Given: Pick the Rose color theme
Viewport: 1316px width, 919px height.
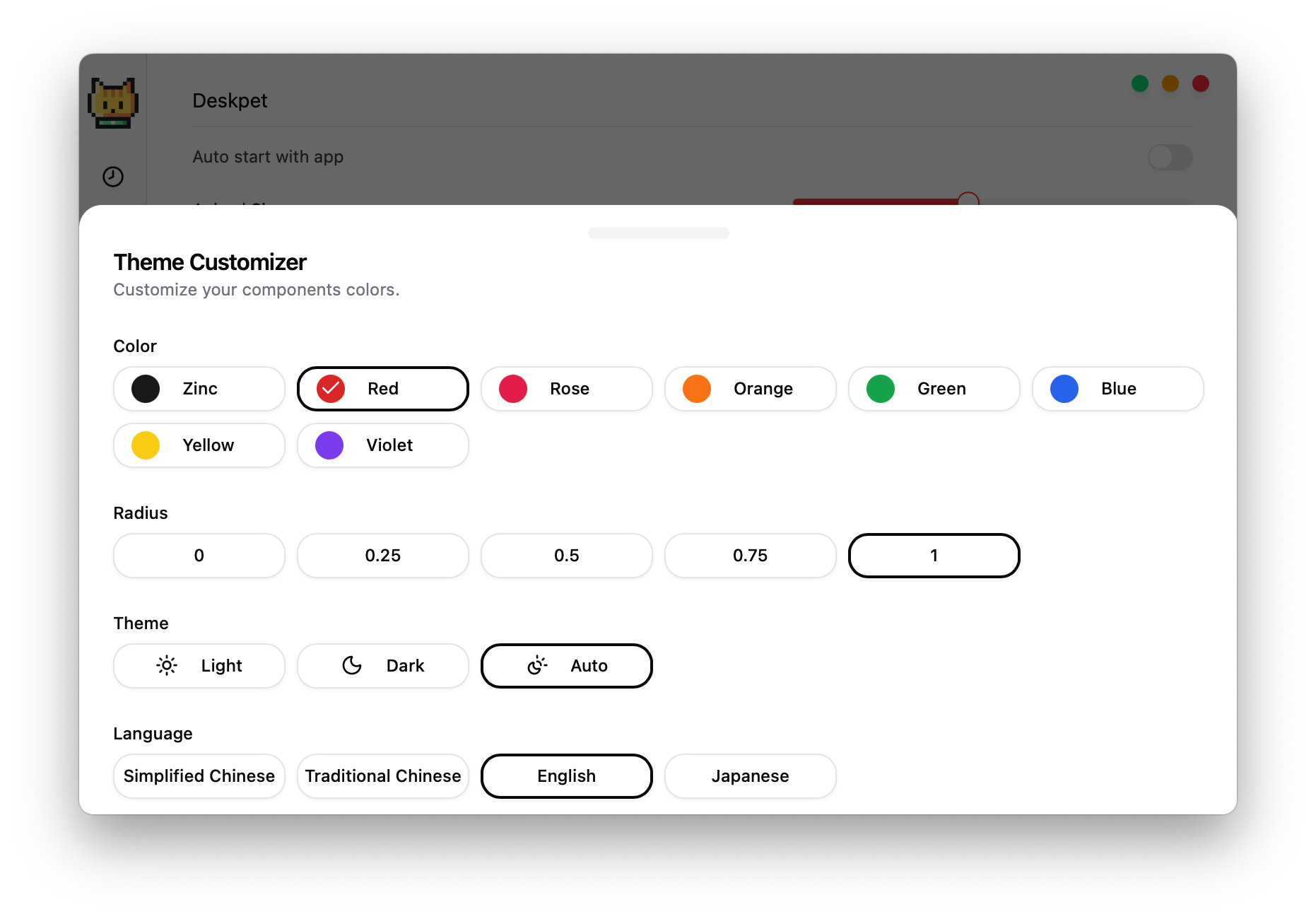Looking at the screenshot, I should pos(567,389).
